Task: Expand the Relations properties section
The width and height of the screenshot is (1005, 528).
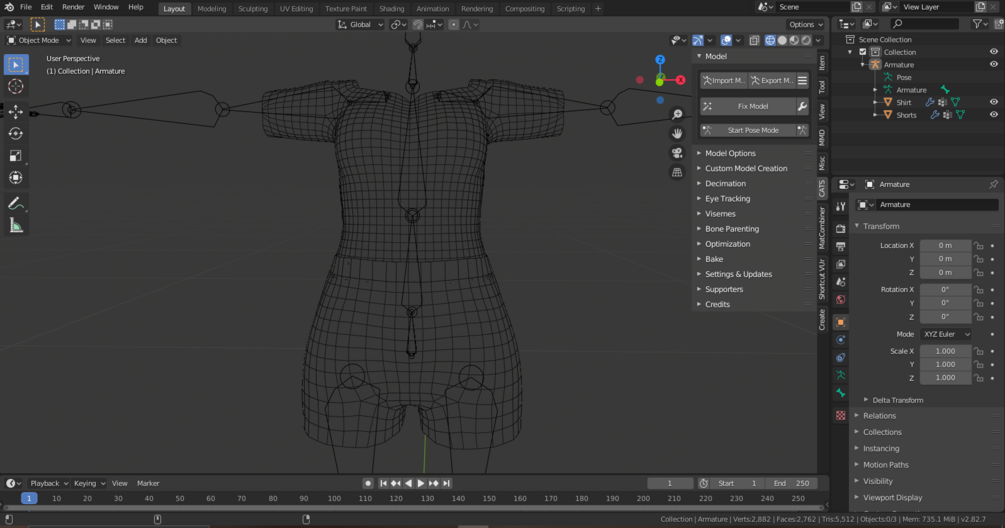Action: 879,416
